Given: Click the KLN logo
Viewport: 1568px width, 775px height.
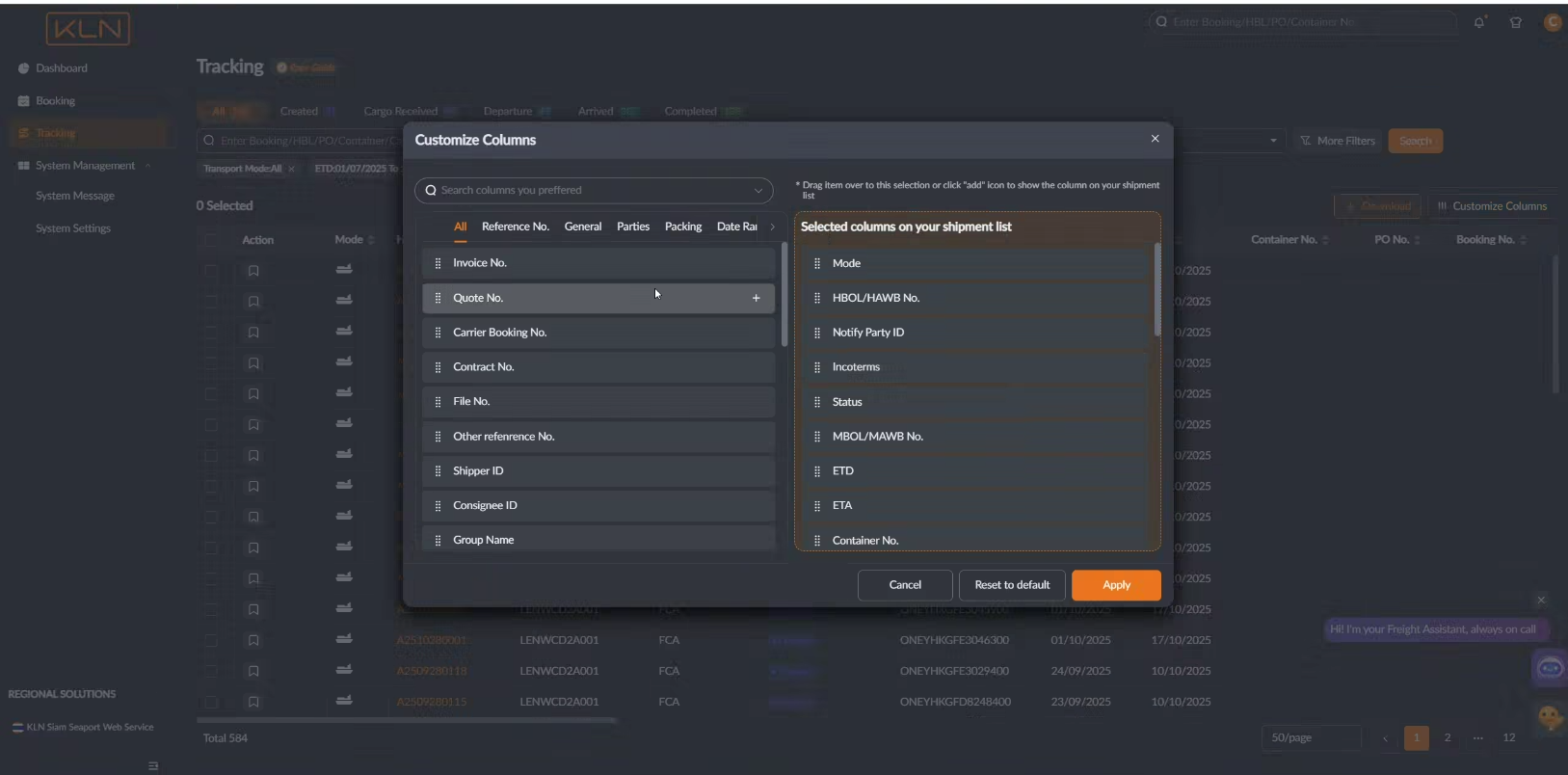Looking at the screenshot, I should 88,29.
